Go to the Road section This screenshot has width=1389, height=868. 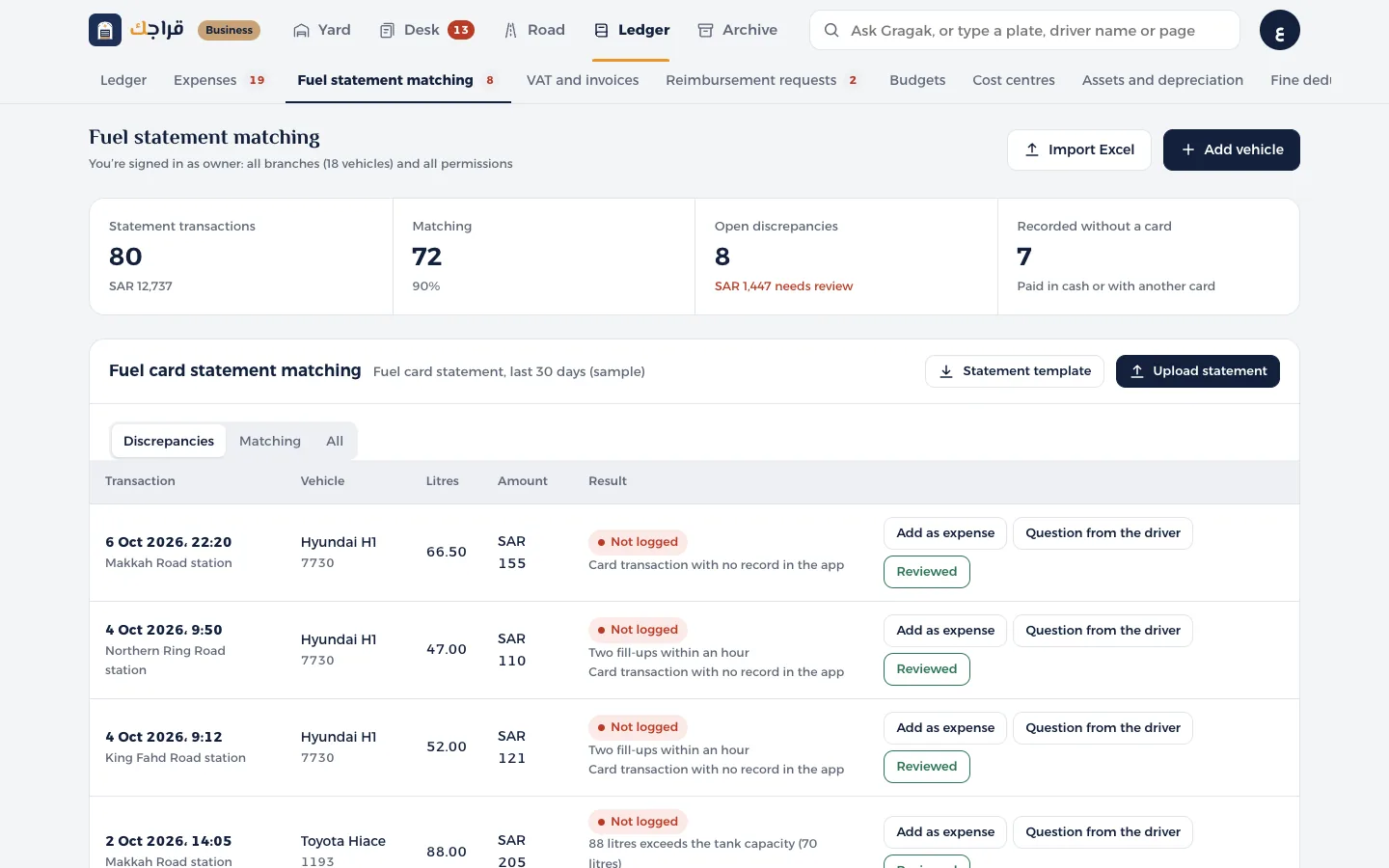[534, 30]
